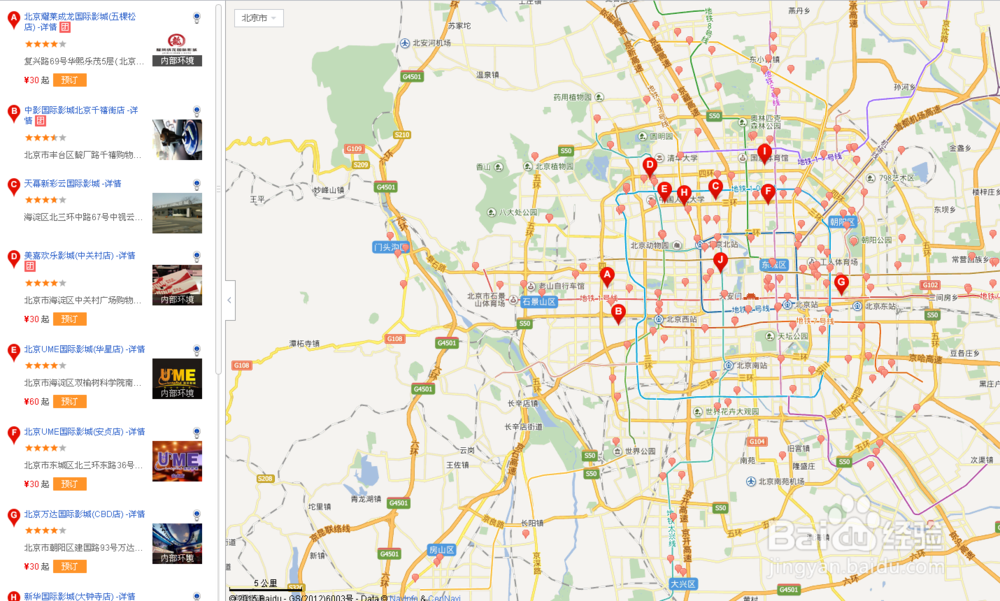This screenshot has height=601, width=1000.
Task: Open street view icon for 中影国际影城北京千禧街店
Action: click(x=196, y=111)
